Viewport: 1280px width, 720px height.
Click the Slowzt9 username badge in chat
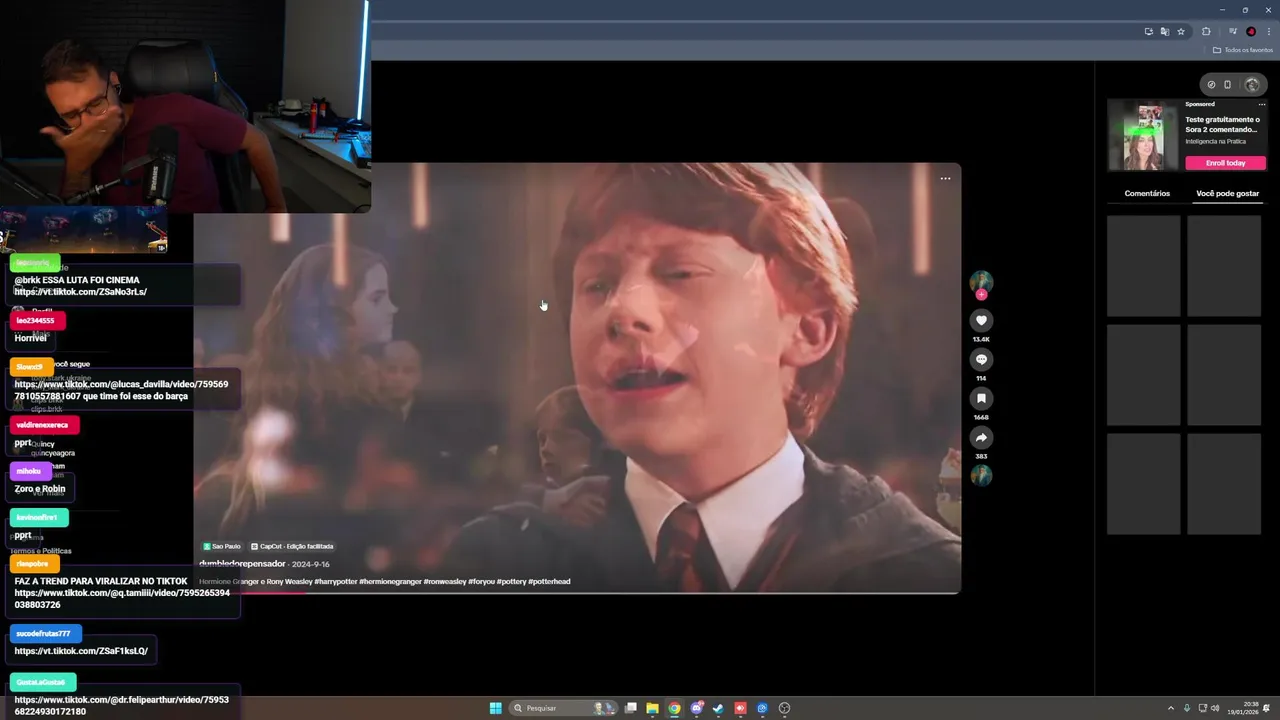tap(31, 367)
